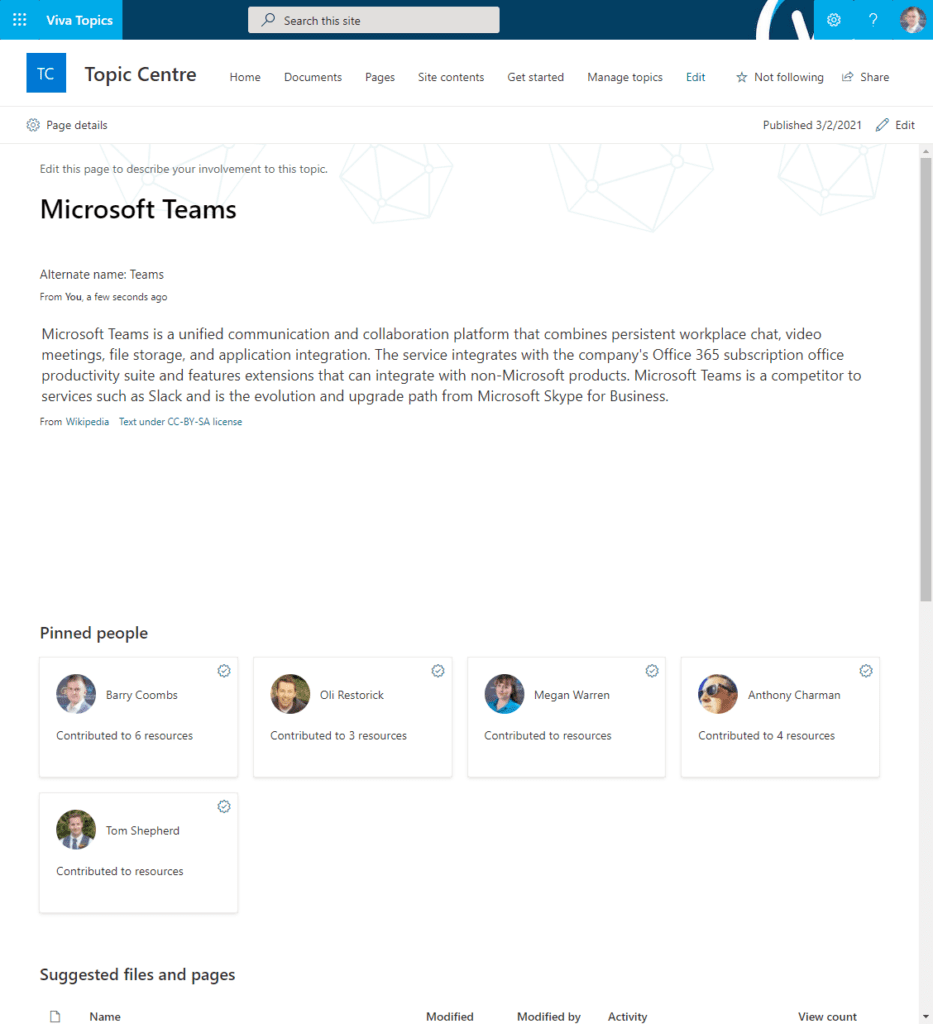Select the Barry Coombs name
Screen dimensions: 933x1024
click(x=142, y=695)
